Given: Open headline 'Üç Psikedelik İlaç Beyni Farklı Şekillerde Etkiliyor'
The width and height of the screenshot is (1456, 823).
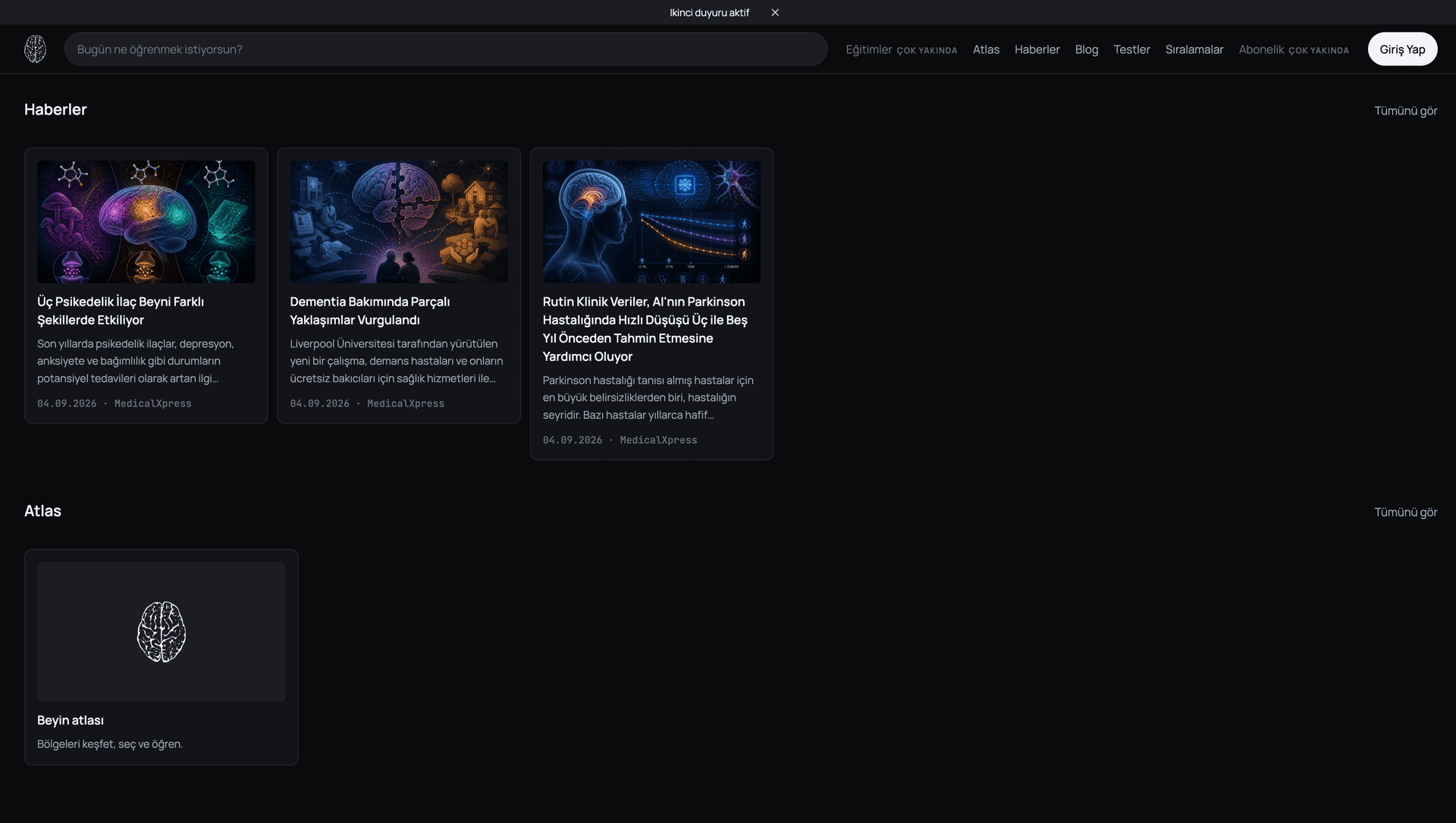Looking at the screenshot, I should (121, 311).
